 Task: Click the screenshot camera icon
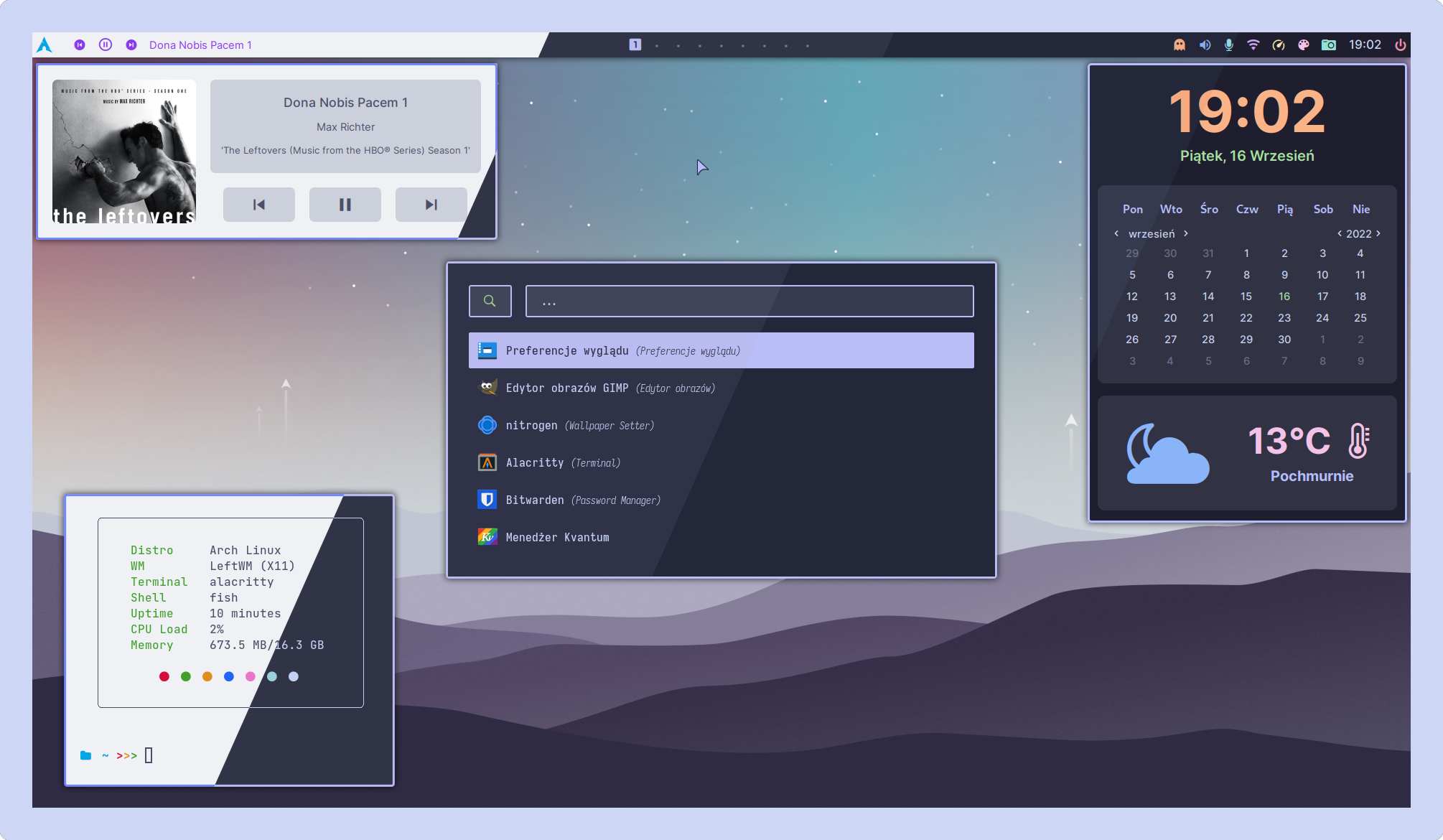pyautogui.click(x=1329, y=45)
